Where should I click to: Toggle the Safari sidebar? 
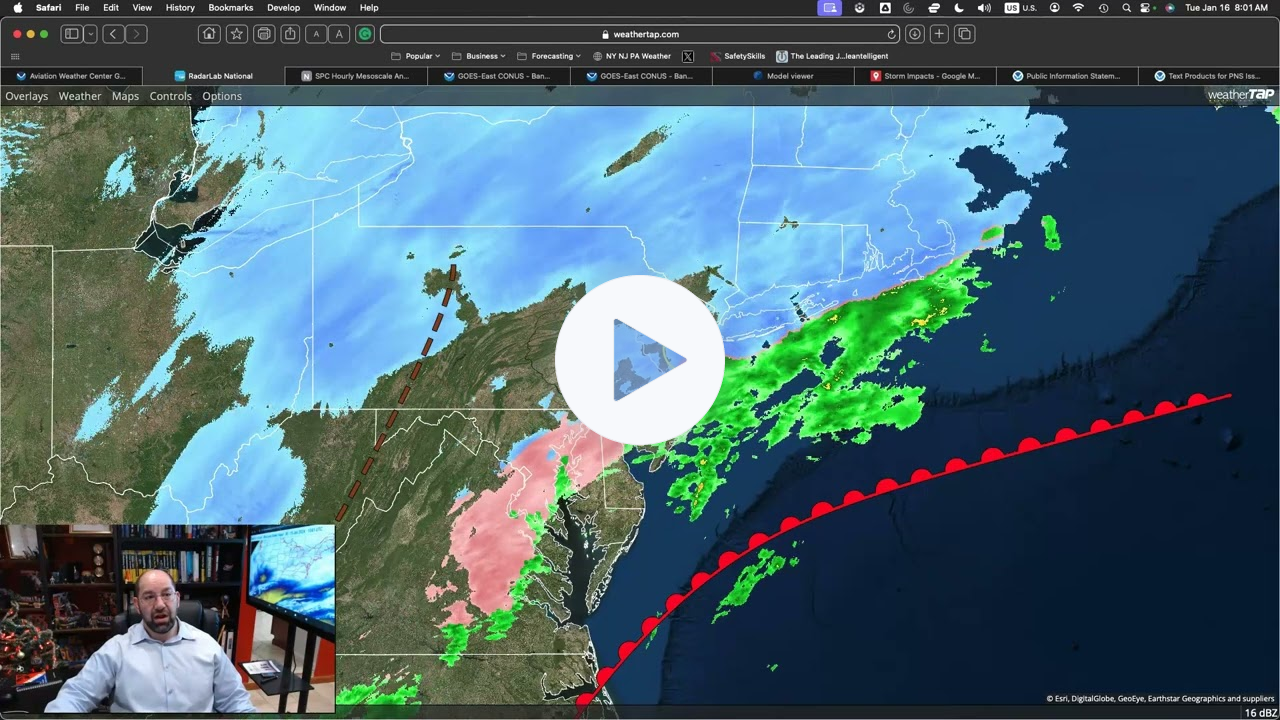[70, 33]
